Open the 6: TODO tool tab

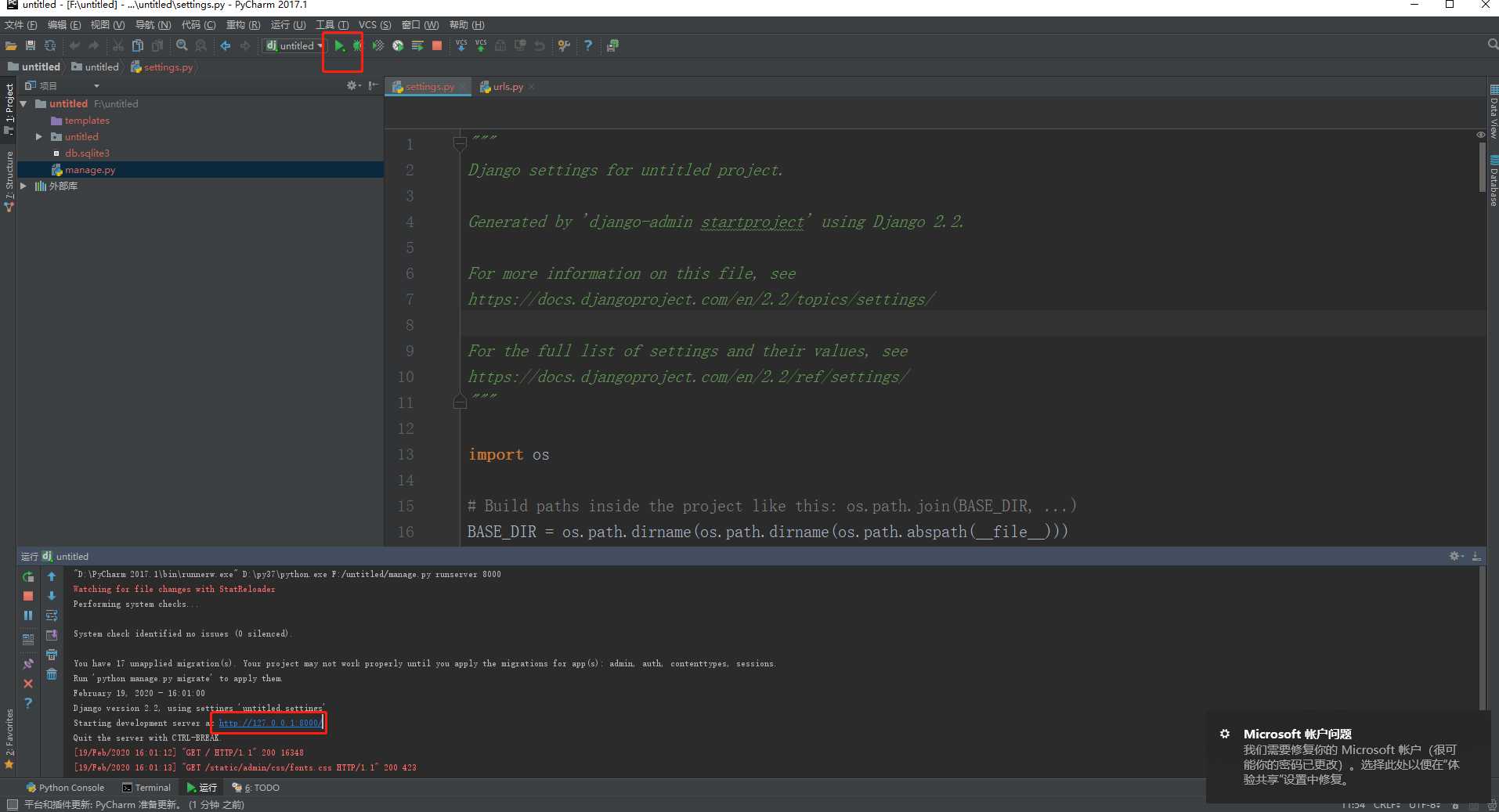click(256, 788)
